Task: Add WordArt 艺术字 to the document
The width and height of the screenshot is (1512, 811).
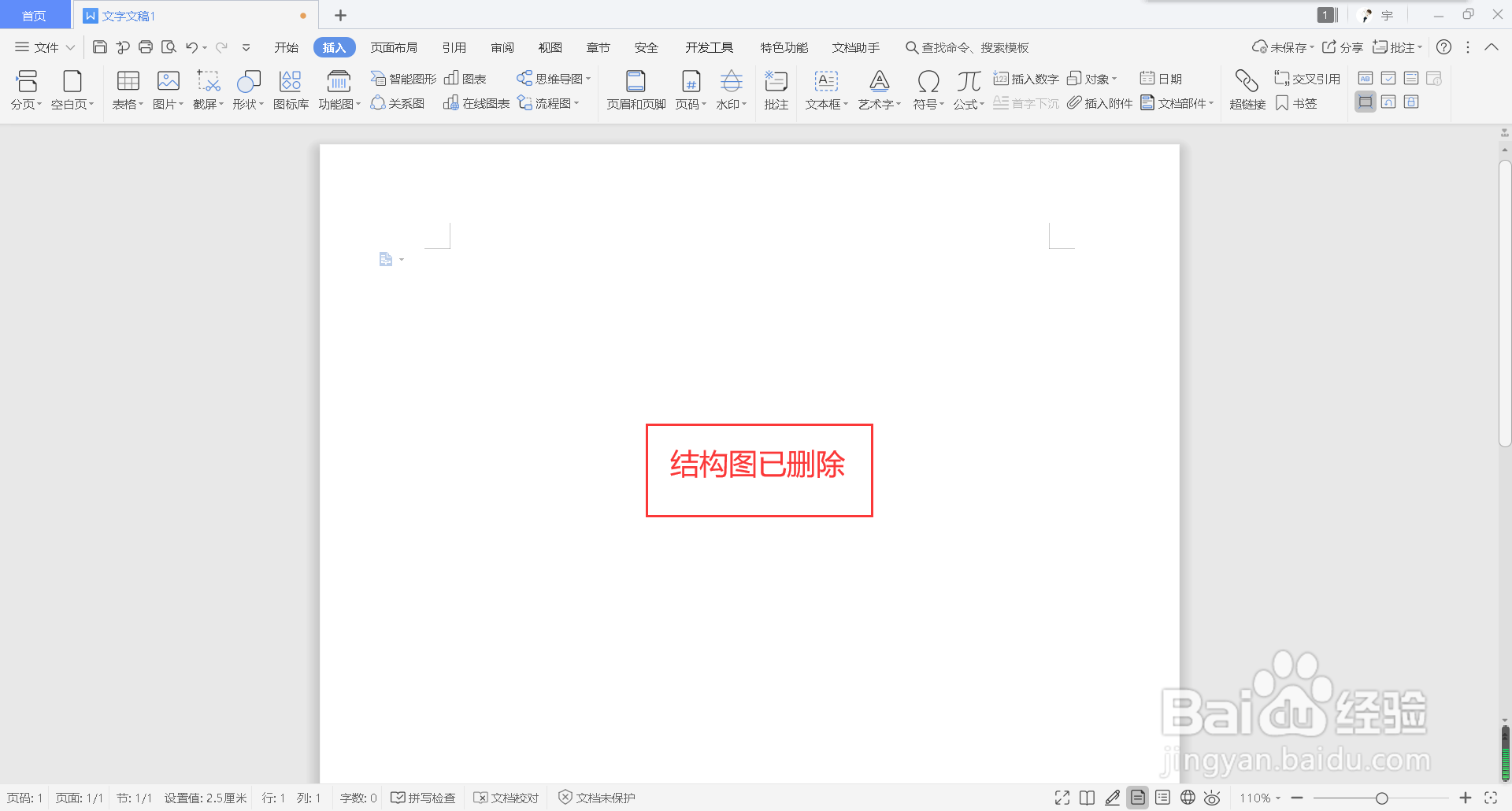Action: [x=876, y=89]
